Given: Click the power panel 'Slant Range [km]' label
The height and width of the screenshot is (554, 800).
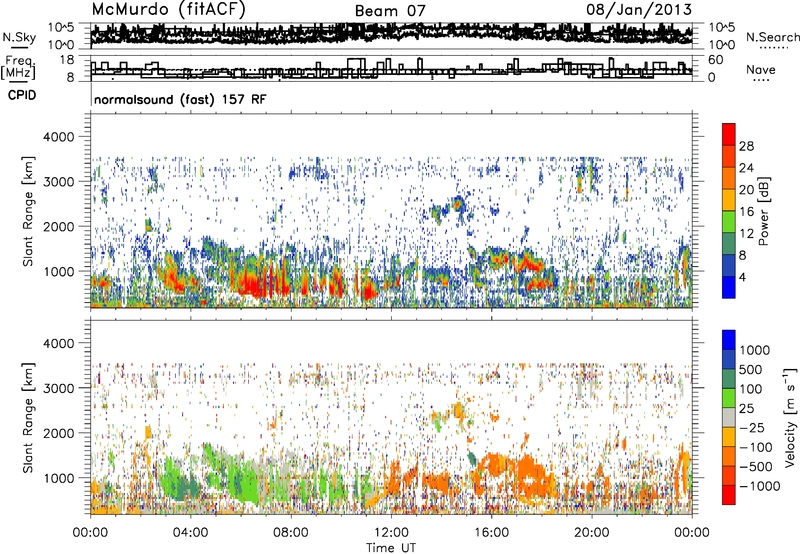Looking at the screenshot, I should pos(28,211).
